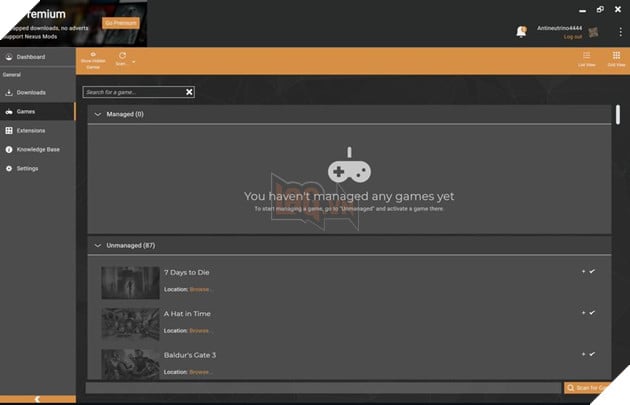The height and width of the screenshot is (405, 630).
Task: Collapse the Managed (0) section
Action: (x=98, y=115)
